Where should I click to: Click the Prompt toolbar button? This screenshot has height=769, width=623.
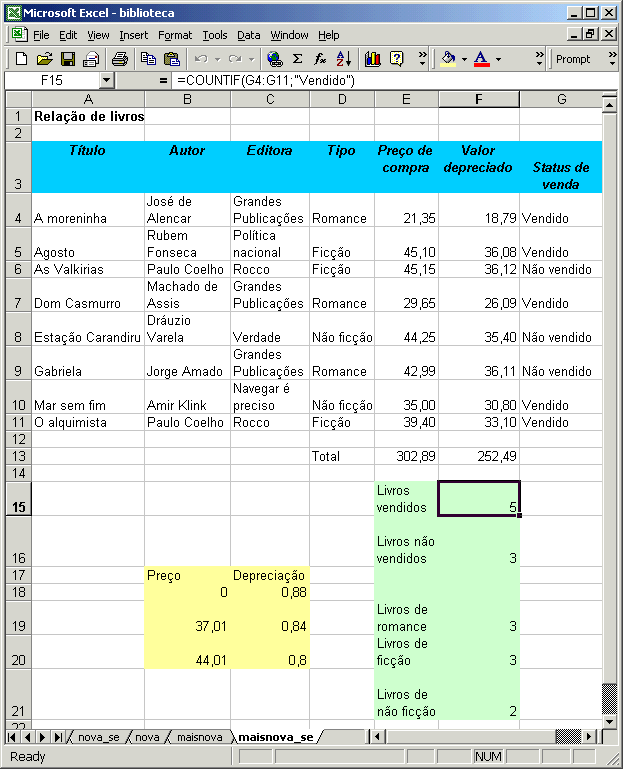point(573,59)
